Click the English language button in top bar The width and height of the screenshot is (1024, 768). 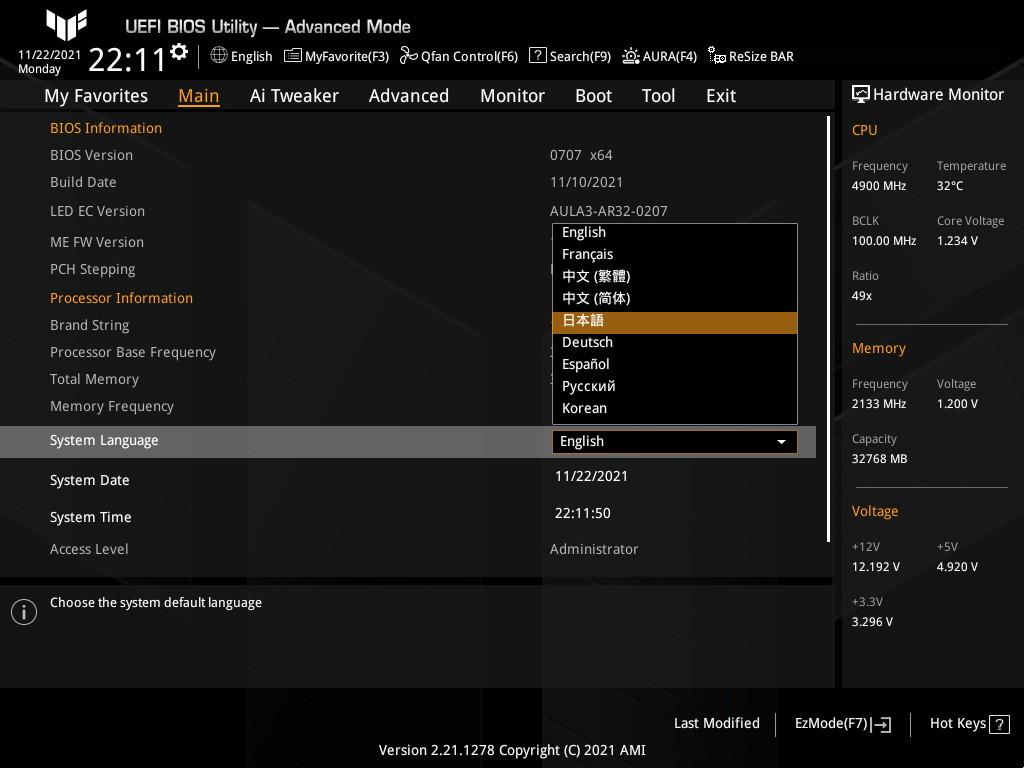tap(242, 56)
